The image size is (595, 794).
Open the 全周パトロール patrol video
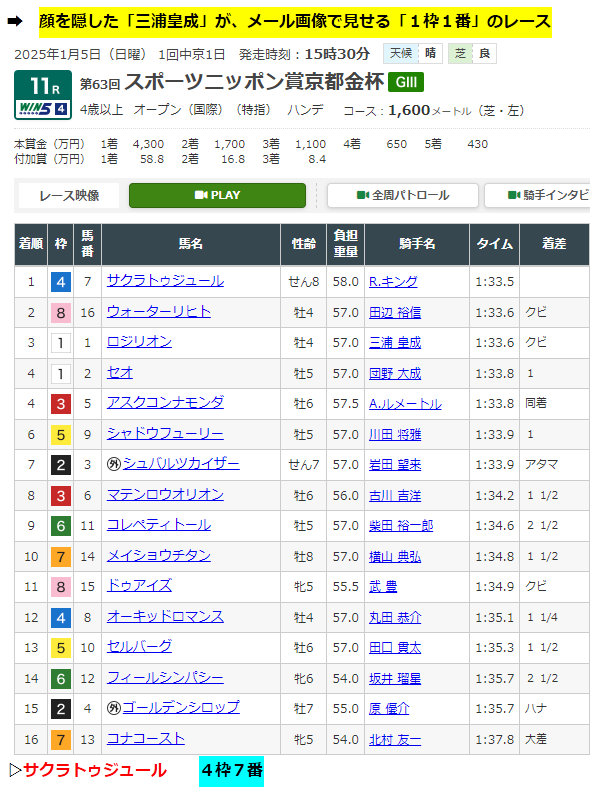click(403, 195)
